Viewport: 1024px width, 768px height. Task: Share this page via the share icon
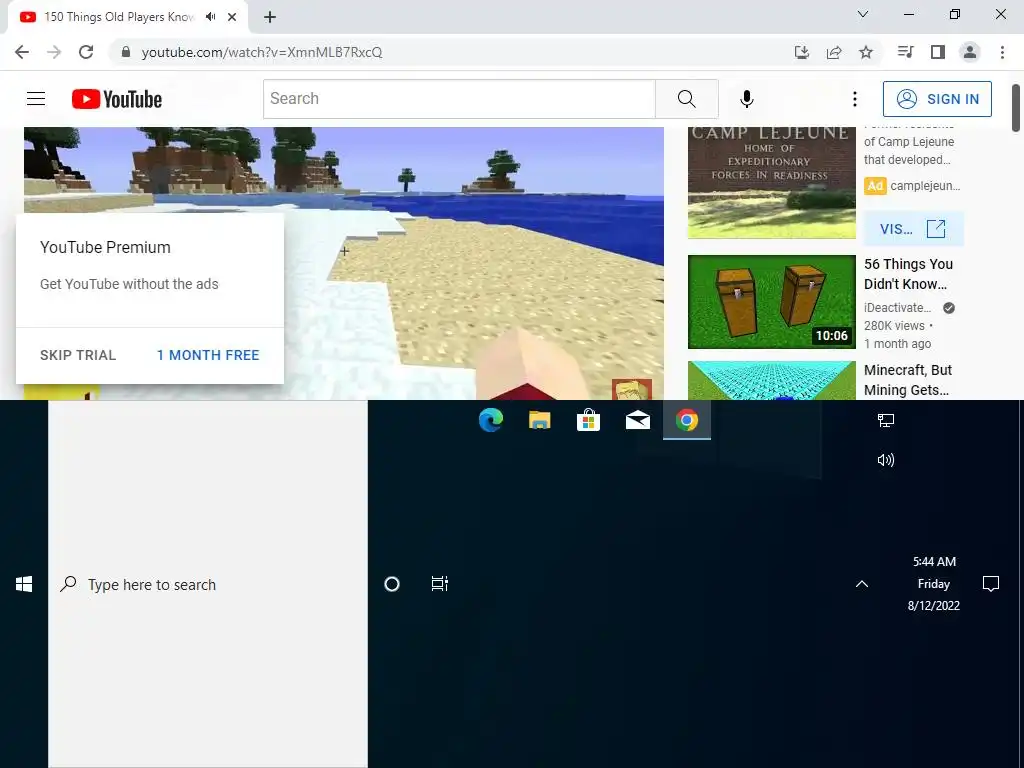[834, 52]
